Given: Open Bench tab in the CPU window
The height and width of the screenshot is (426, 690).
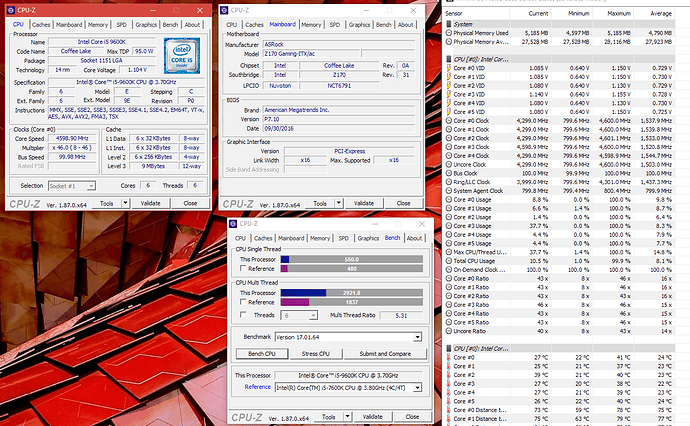Looking at the screenshot, I should tap(170, 25).
